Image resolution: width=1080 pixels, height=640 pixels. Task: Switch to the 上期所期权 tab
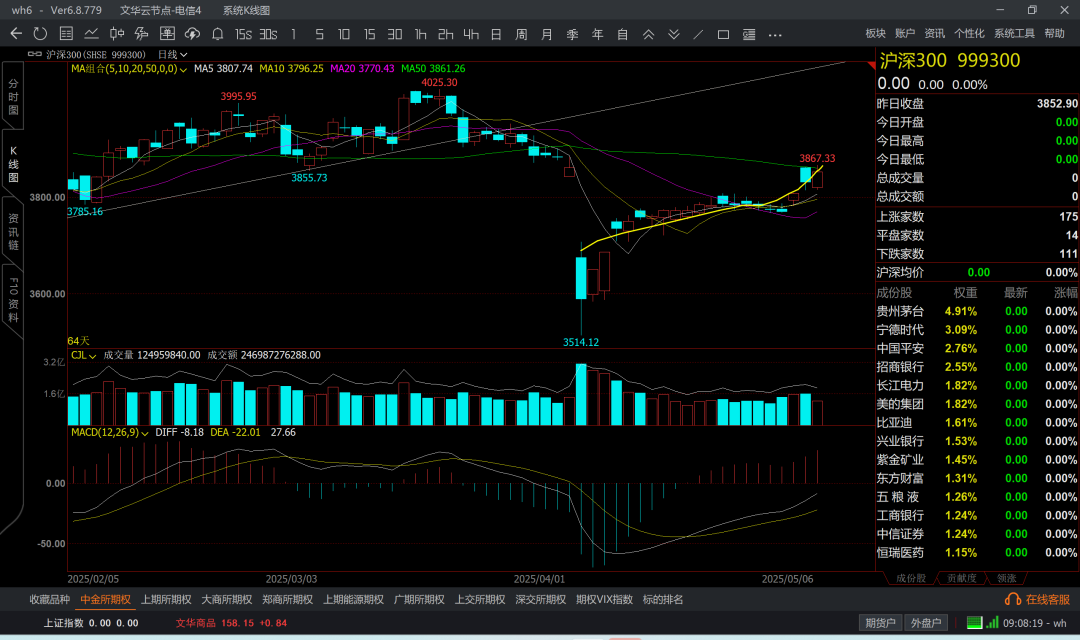click(x=165, y=599)
